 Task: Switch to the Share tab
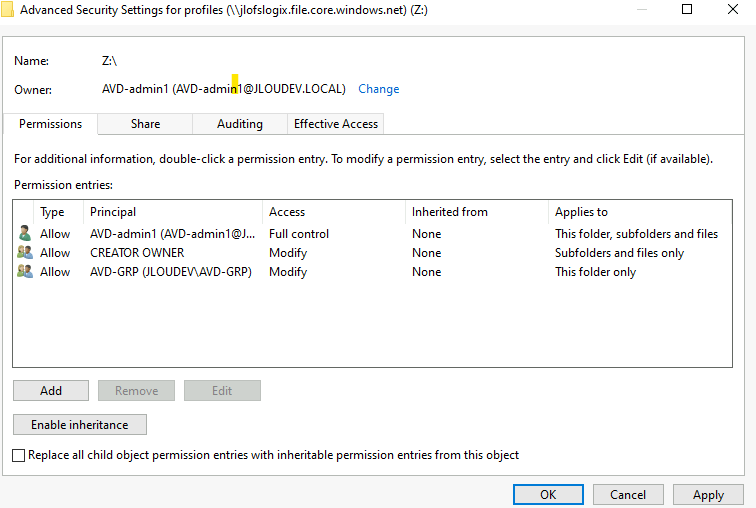145,124
